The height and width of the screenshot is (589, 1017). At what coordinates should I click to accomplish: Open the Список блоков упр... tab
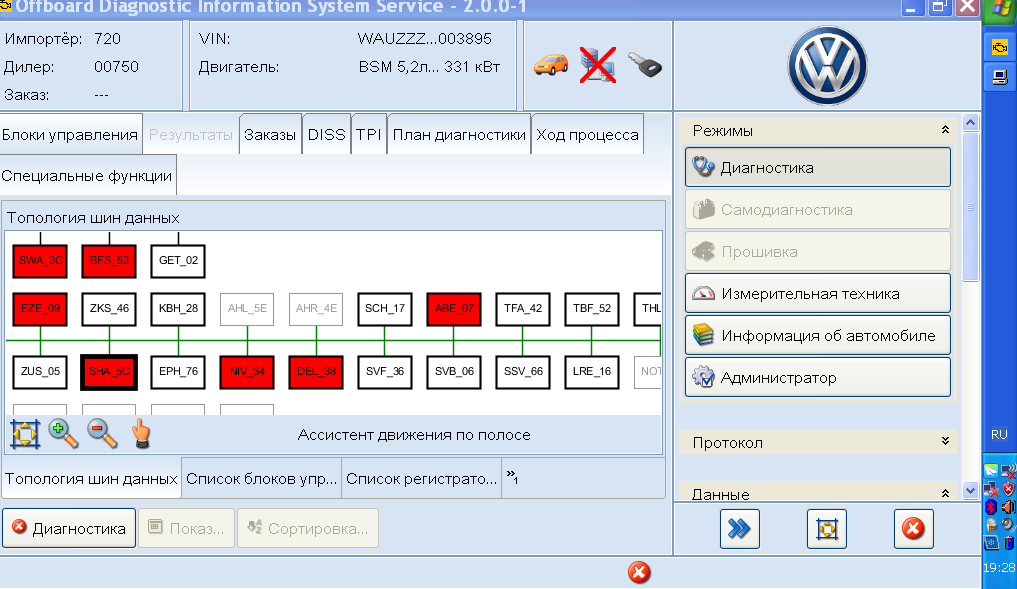pos(261,478)
